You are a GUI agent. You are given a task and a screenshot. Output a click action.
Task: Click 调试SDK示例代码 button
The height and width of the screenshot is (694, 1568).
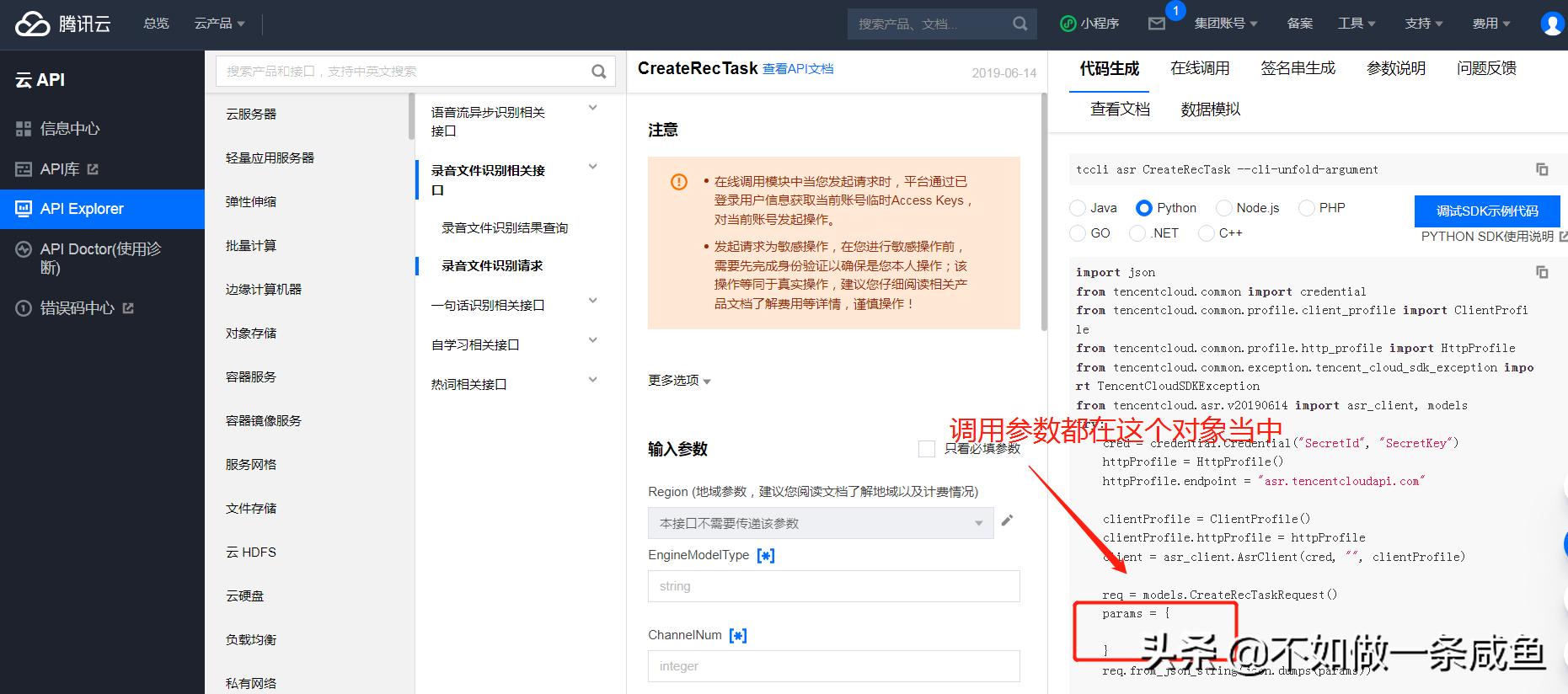(1487, 211)
